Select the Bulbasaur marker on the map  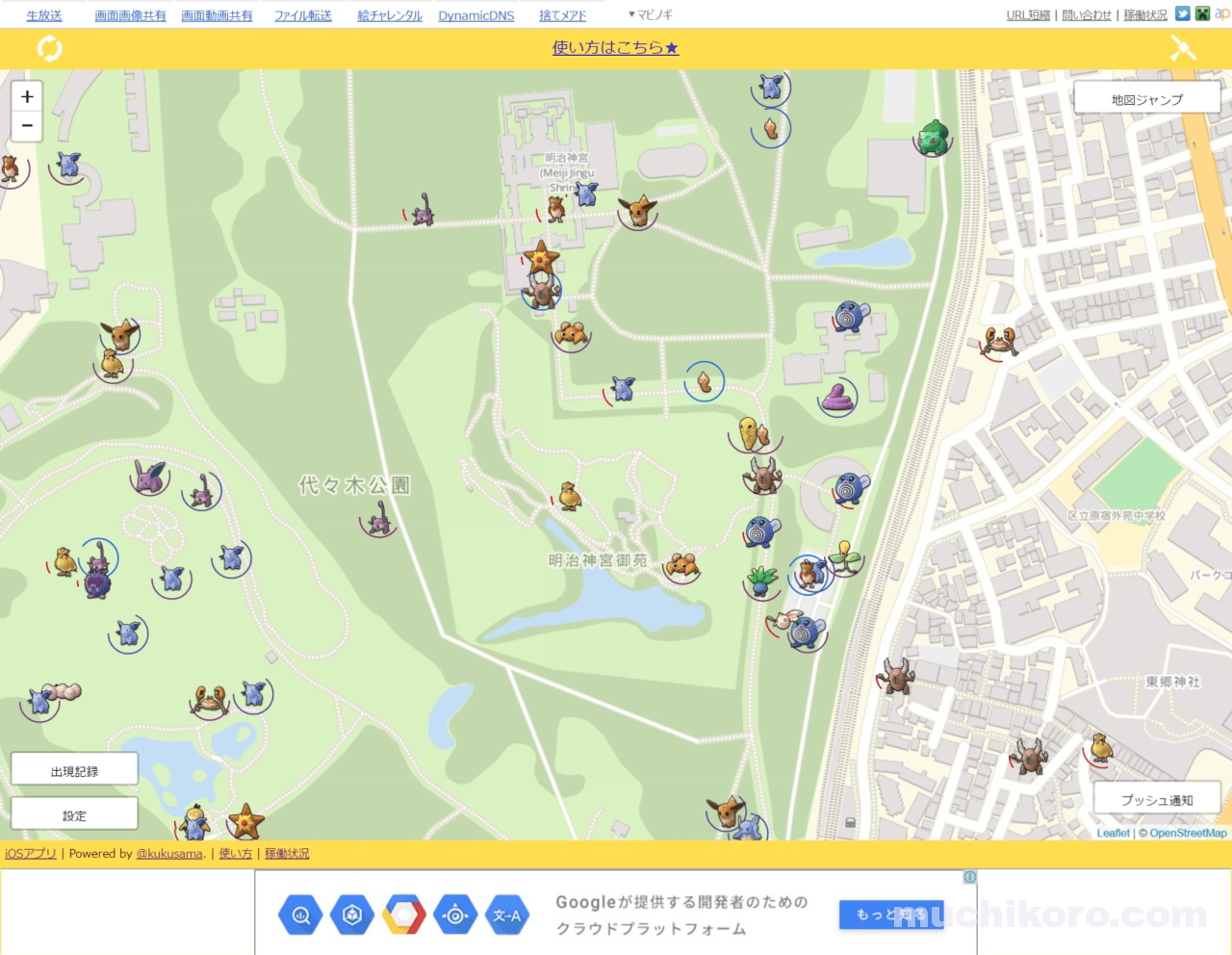[x=933, y=138]
